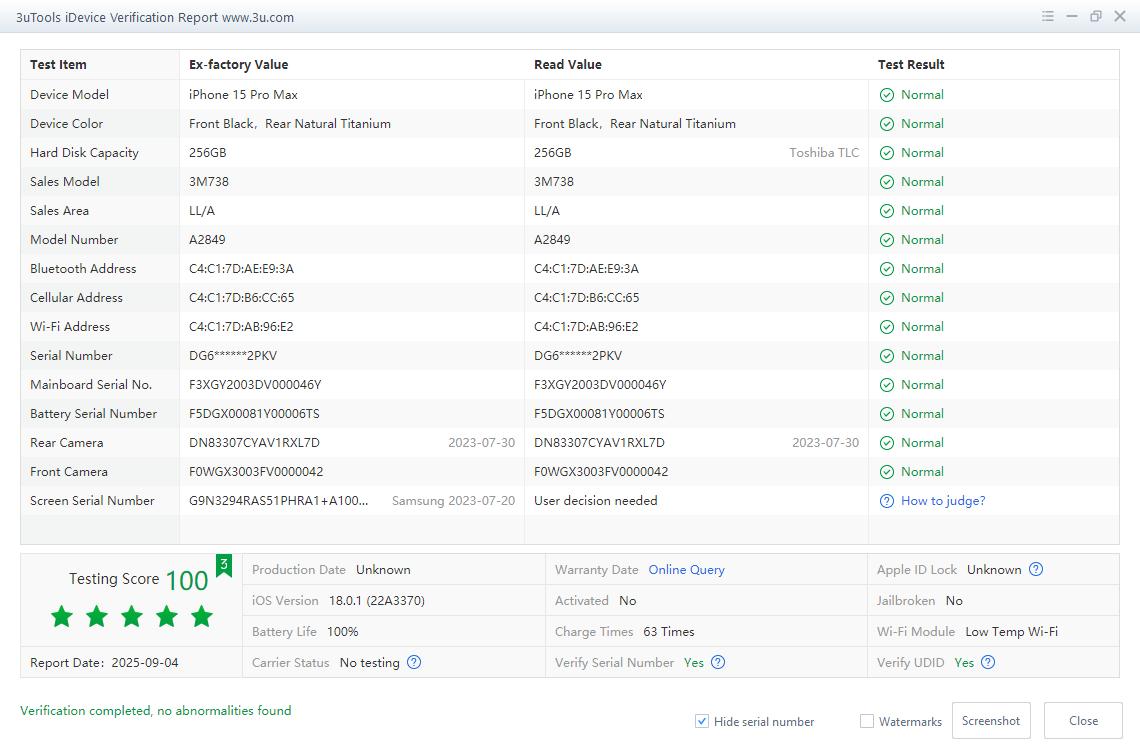Viewport: 1140px width, 756px height.
Task: Click the Model Number Normal check icon
Action: (x=887, y=240)
